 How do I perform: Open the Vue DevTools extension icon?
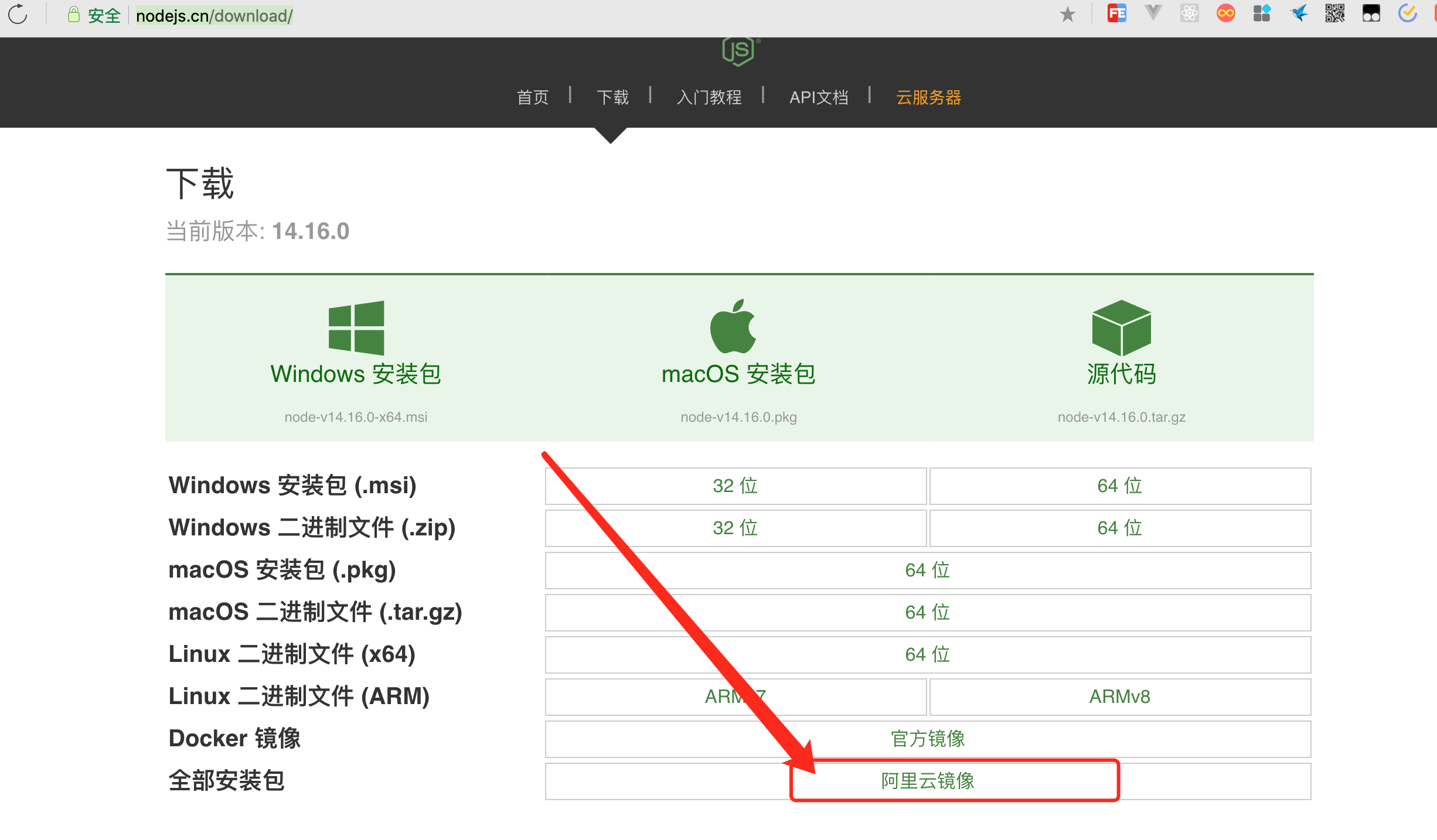pos(1152,13)
